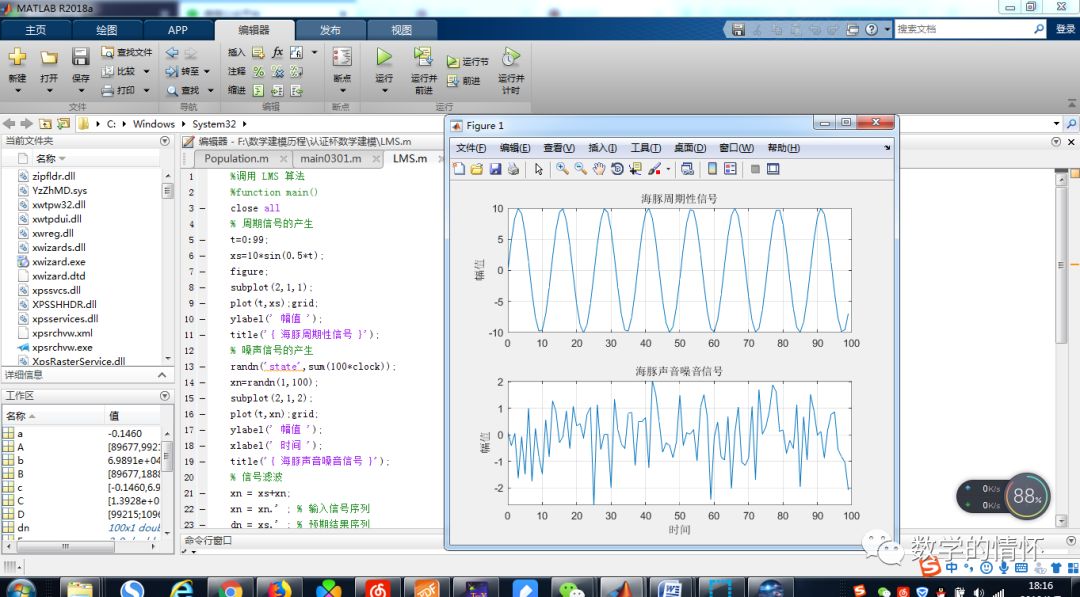Click Zoom Out tool in Figure 1

coord(581,169)
